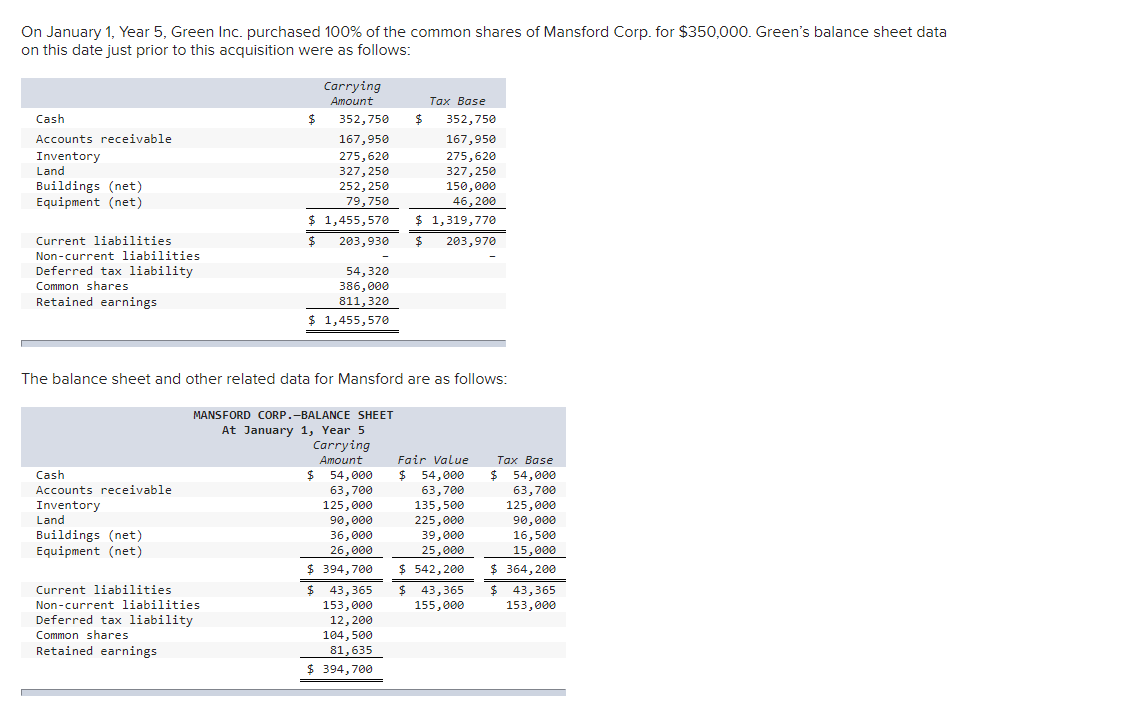Click Green's Equipment carrying amount 79,750
1139x706 pixels.
click(x=367, y=201)
